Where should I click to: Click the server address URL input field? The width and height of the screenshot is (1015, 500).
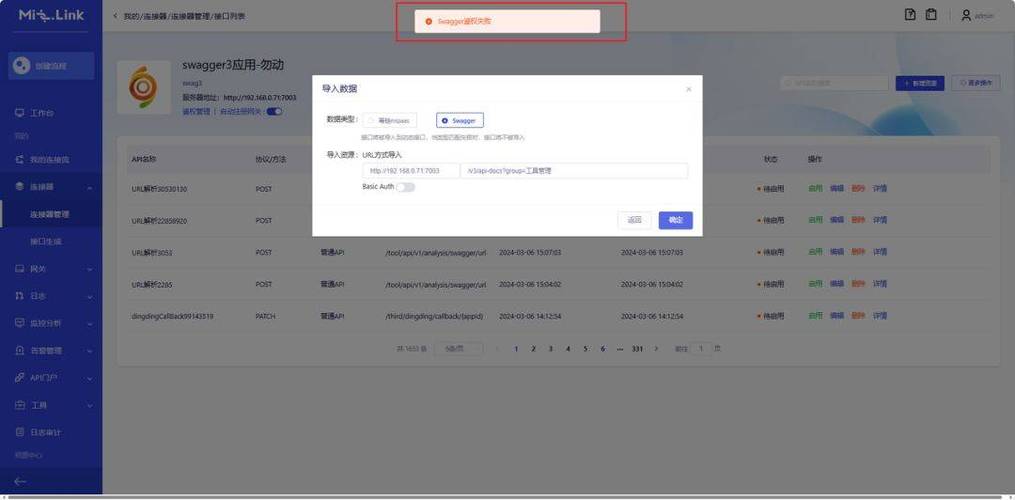click(410, 171)
